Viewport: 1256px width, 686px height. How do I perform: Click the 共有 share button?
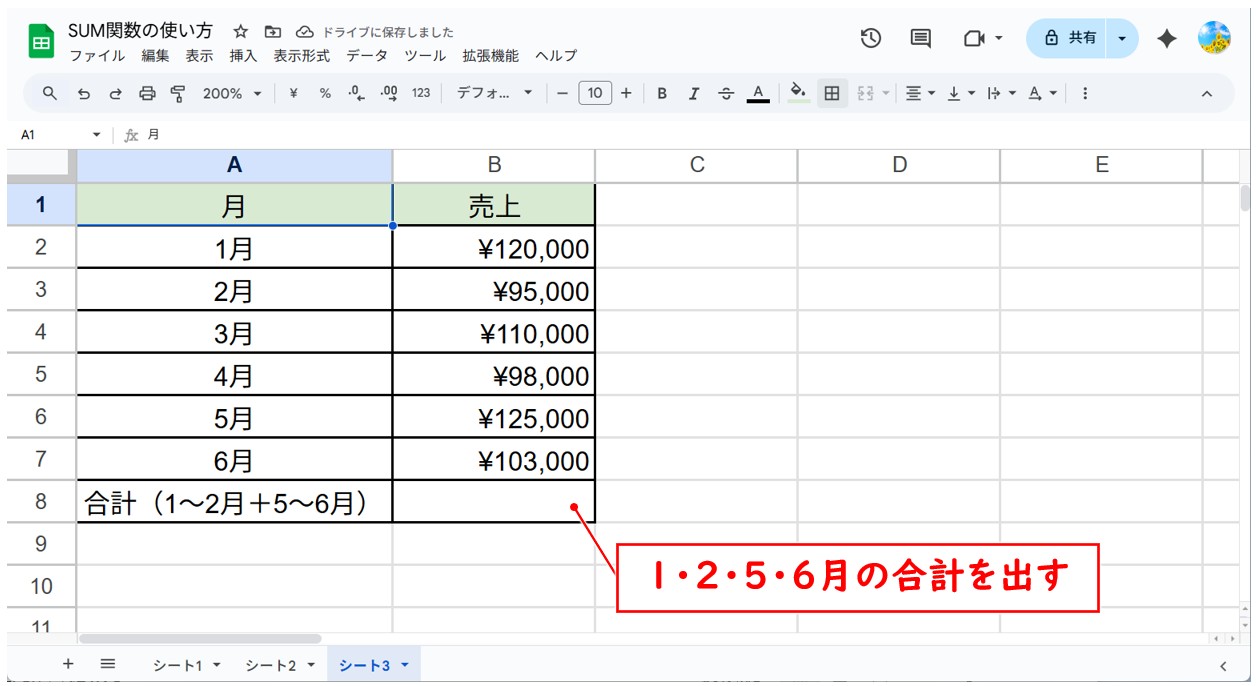point(1069,38)
